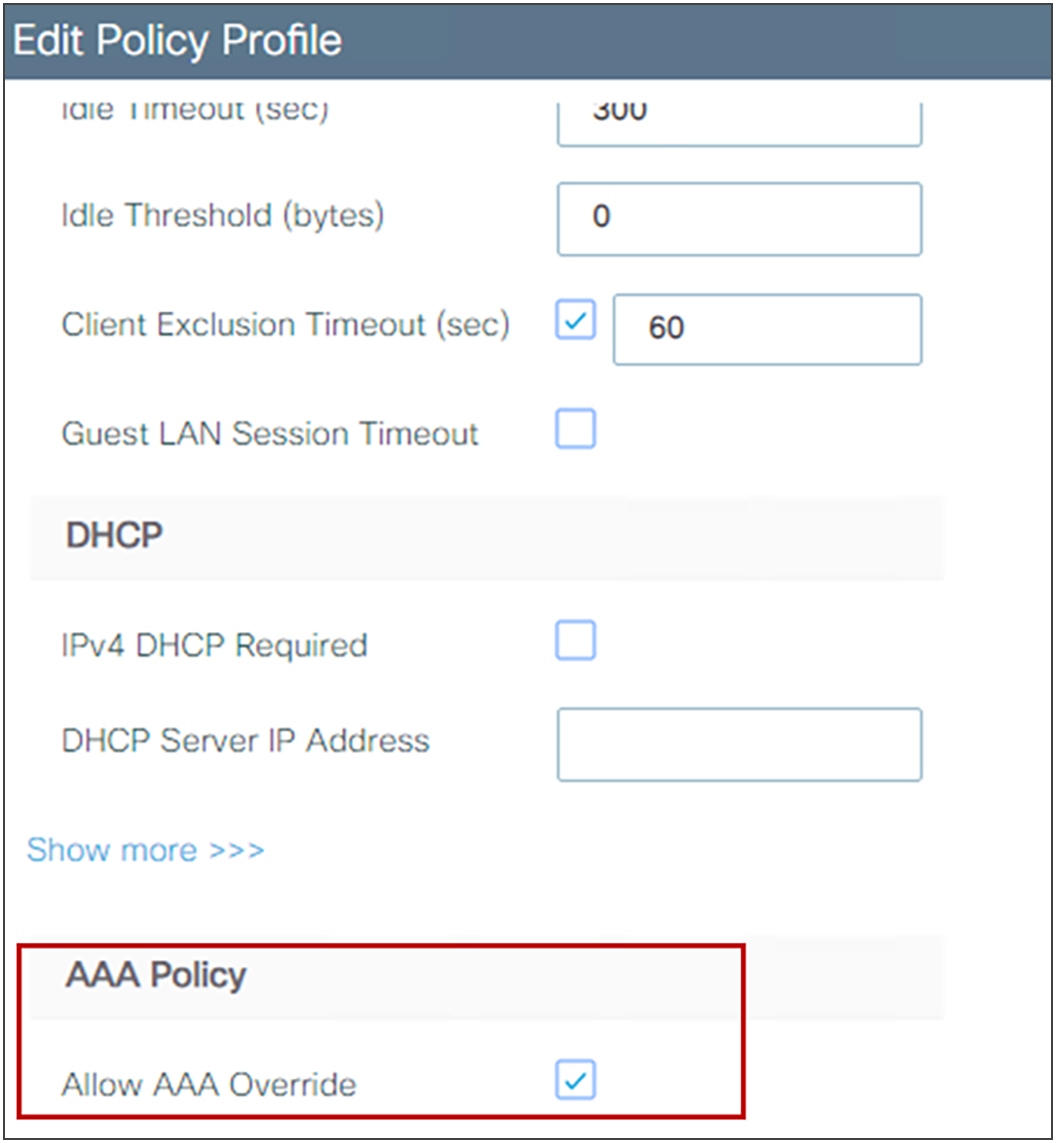Untick the Client Exclusion Timeout checkbox
This screenshot has width=1056, height=1143.
[576, 320]
